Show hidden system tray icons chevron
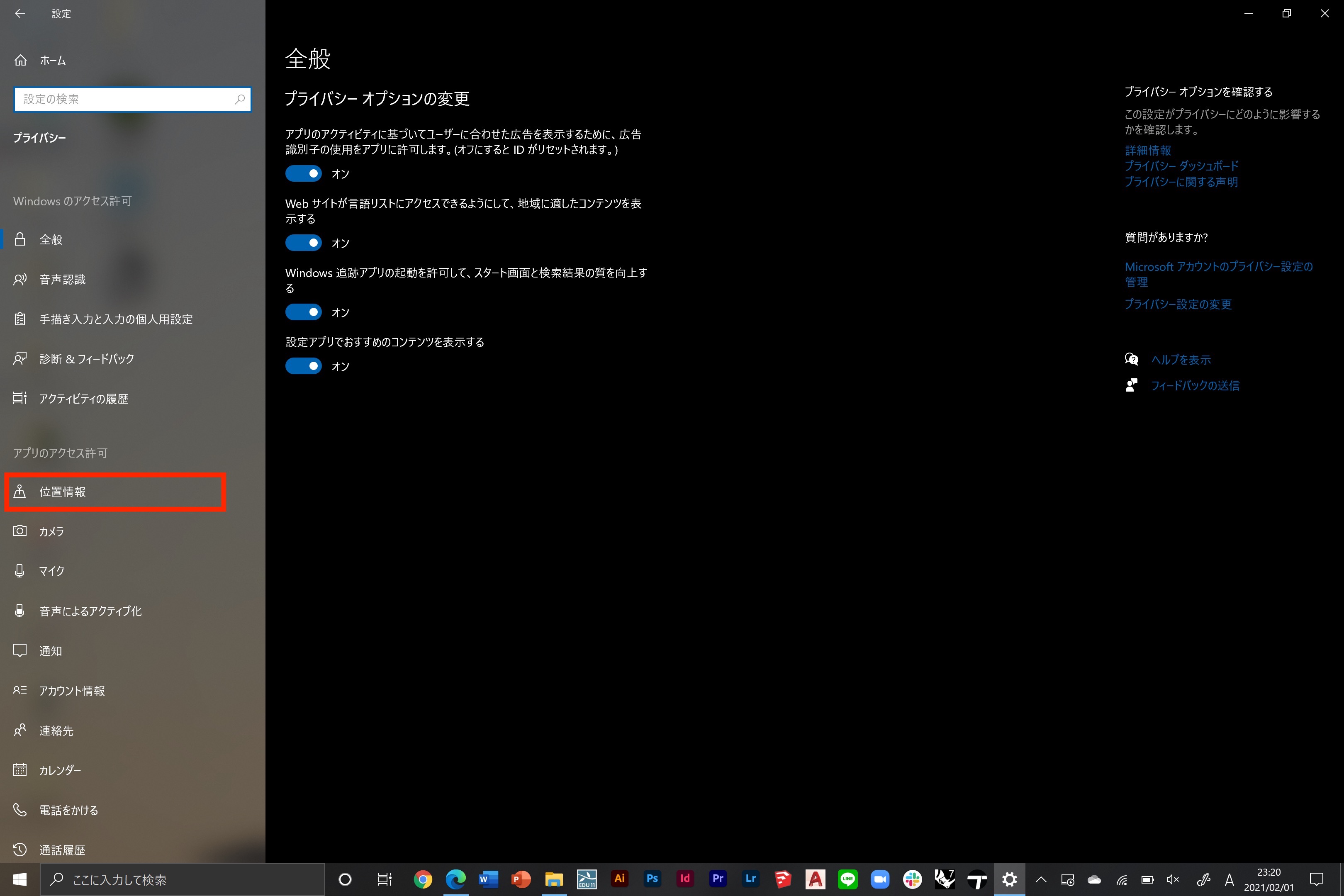1344x896 pixels. pyautogui.click(x=1041, y=879)
